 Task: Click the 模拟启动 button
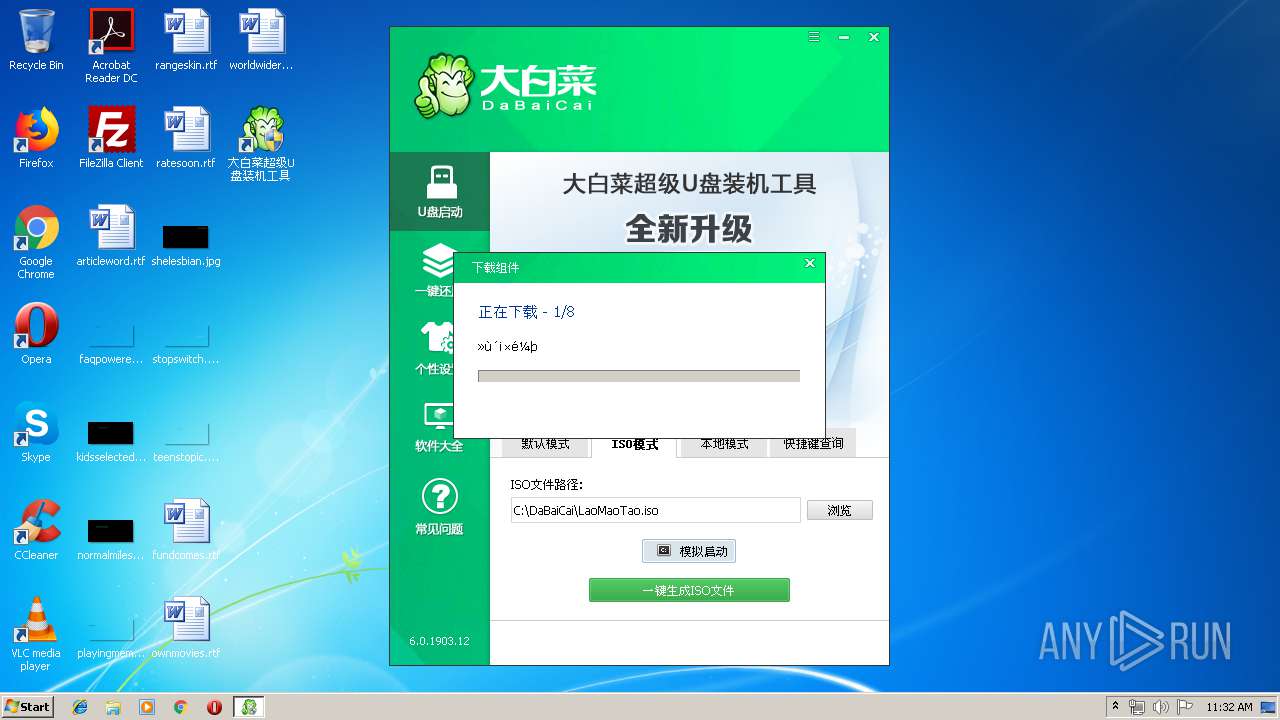click(x=689, y=551)
